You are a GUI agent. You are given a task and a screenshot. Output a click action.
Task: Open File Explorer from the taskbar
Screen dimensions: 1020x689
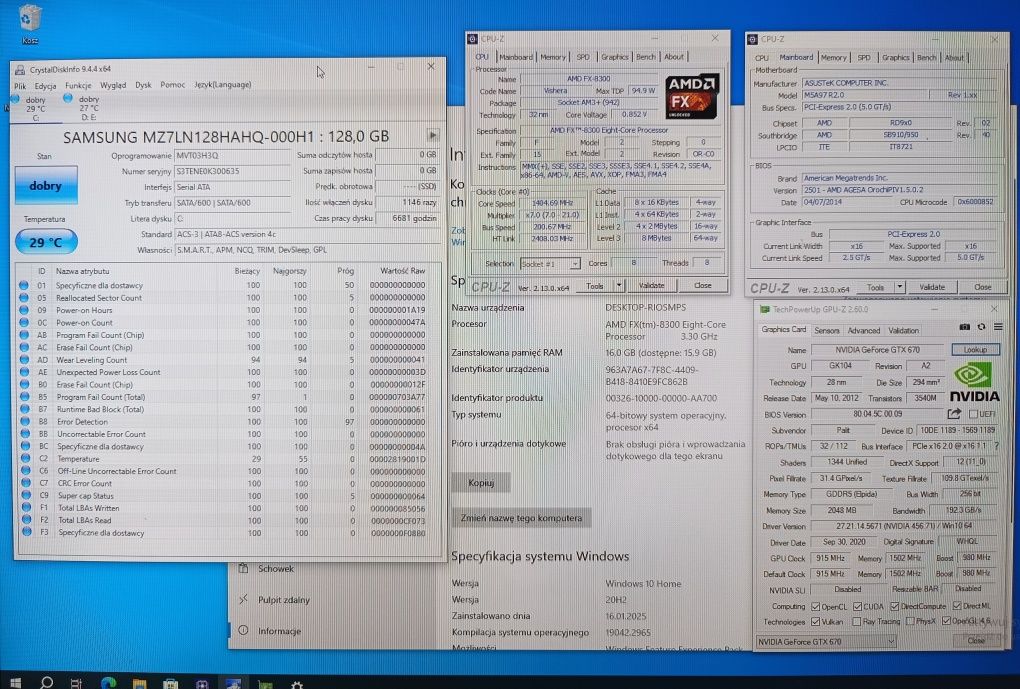tap(139, 684)
